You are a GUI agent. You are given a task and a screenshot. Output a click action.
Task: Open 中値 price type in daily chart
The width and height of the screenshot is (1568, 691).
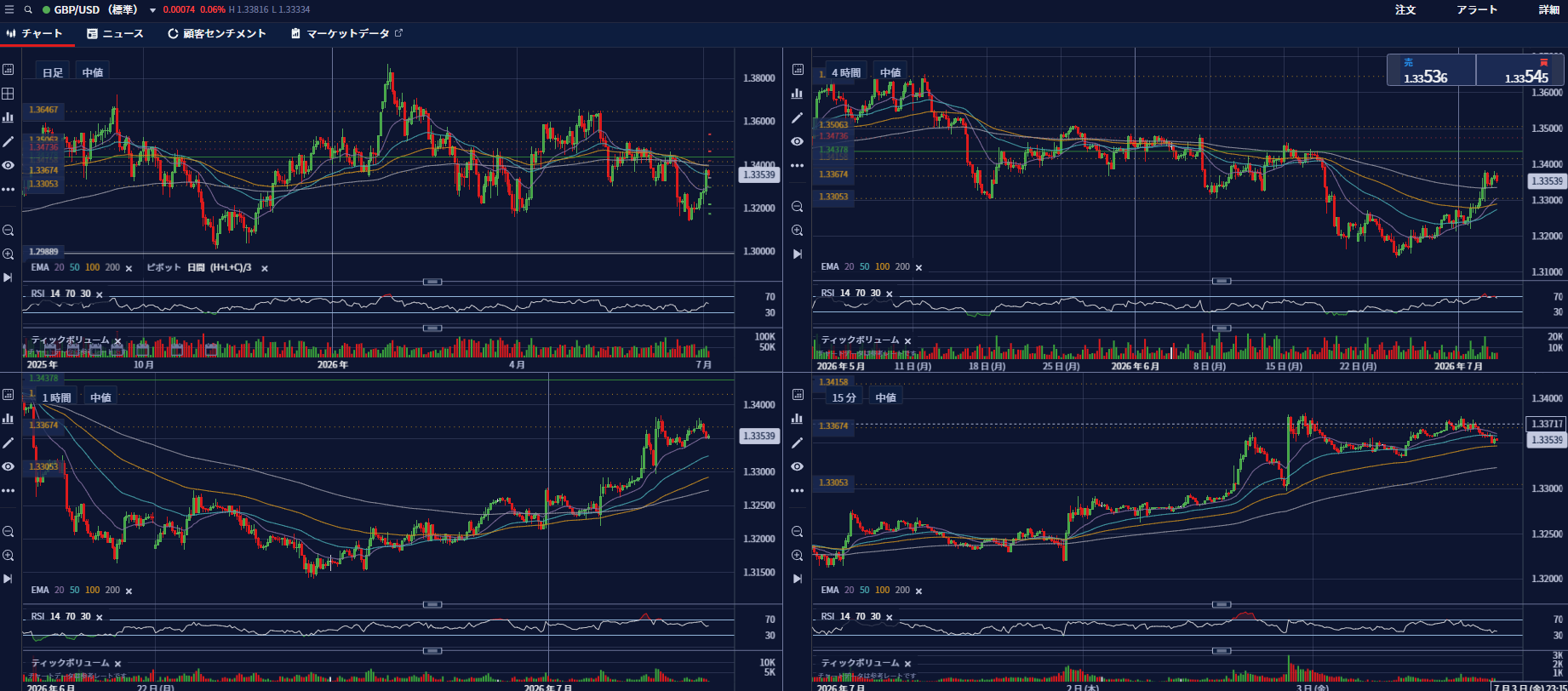pyautogui.click(x=93, y=72)
